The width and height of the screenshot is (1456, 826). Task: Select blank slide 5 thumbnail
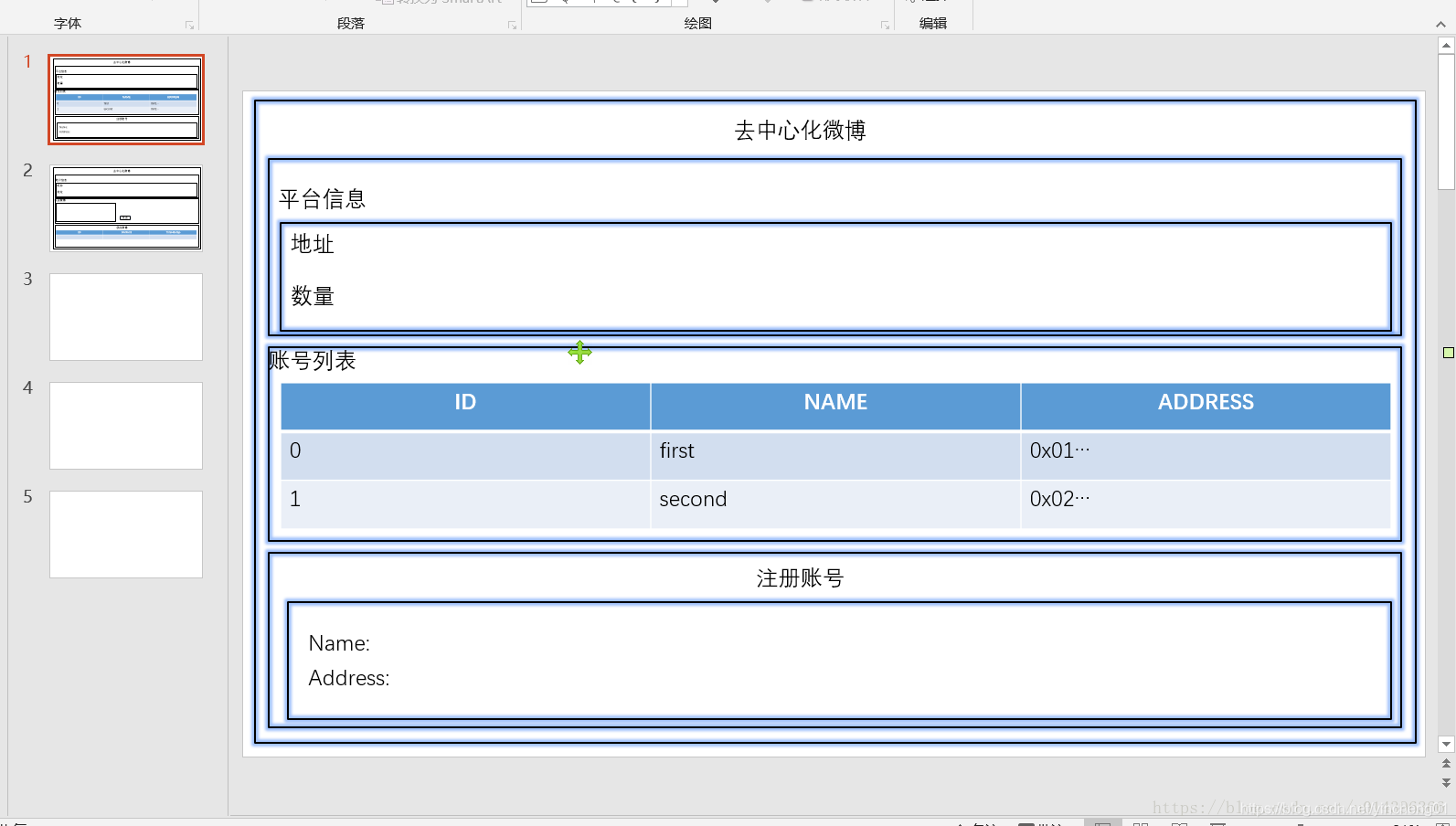tap(126, 535)
